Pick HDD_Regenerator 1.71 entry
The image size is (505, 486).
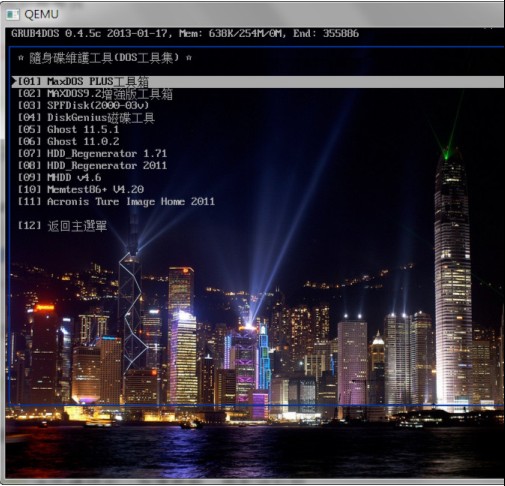point(92,154)
